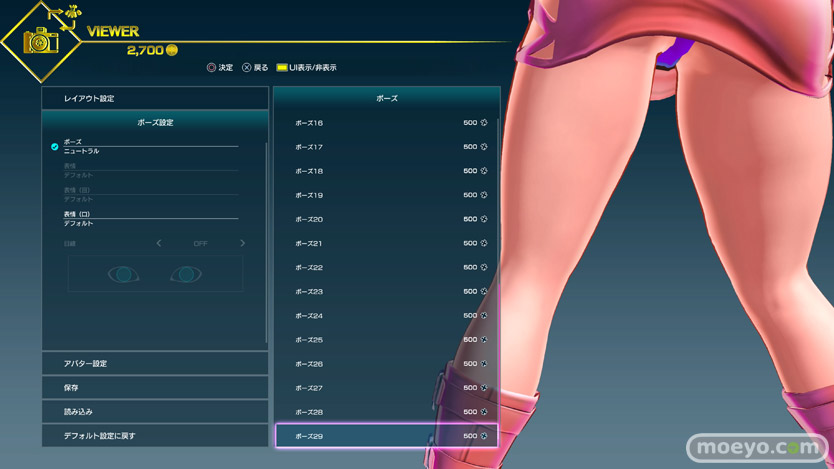Screen dimensions: 834x469
Task: Click the 保存 save button
Action: pyautogui.click(x=155, y=387)
